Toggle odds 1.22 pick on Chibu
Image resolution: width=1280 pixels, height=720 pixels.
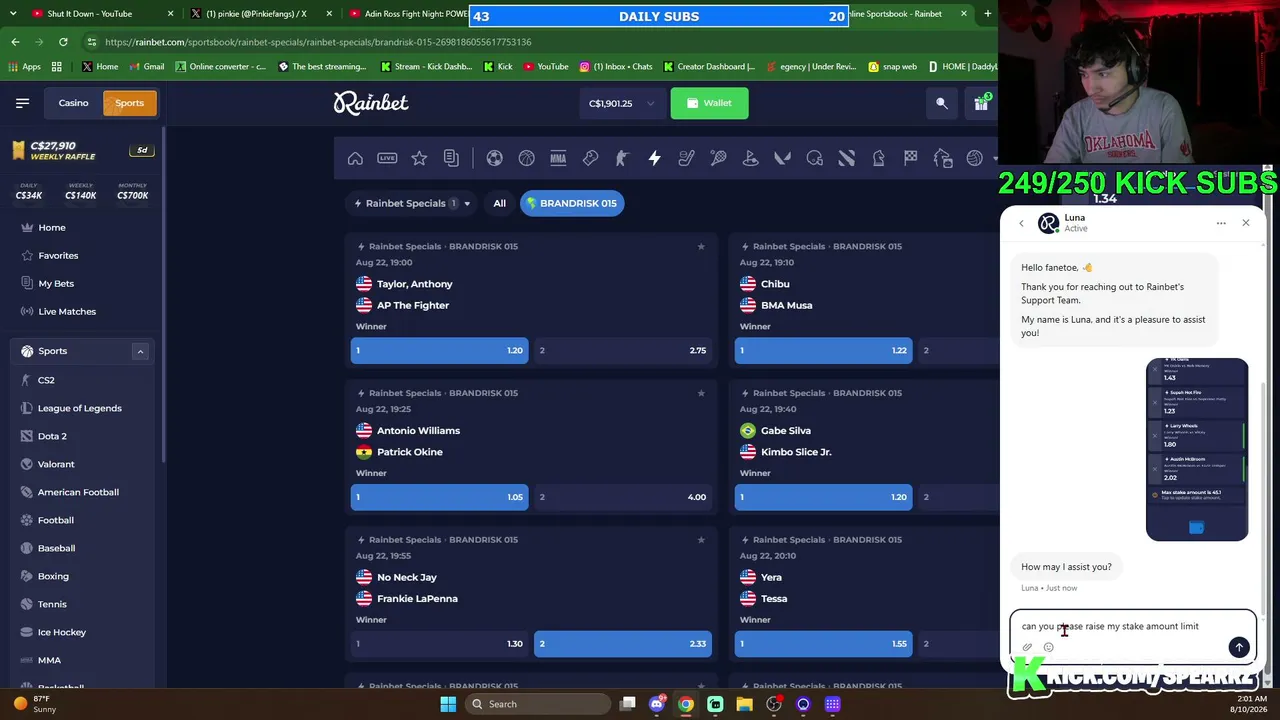(x=823, y=350)
